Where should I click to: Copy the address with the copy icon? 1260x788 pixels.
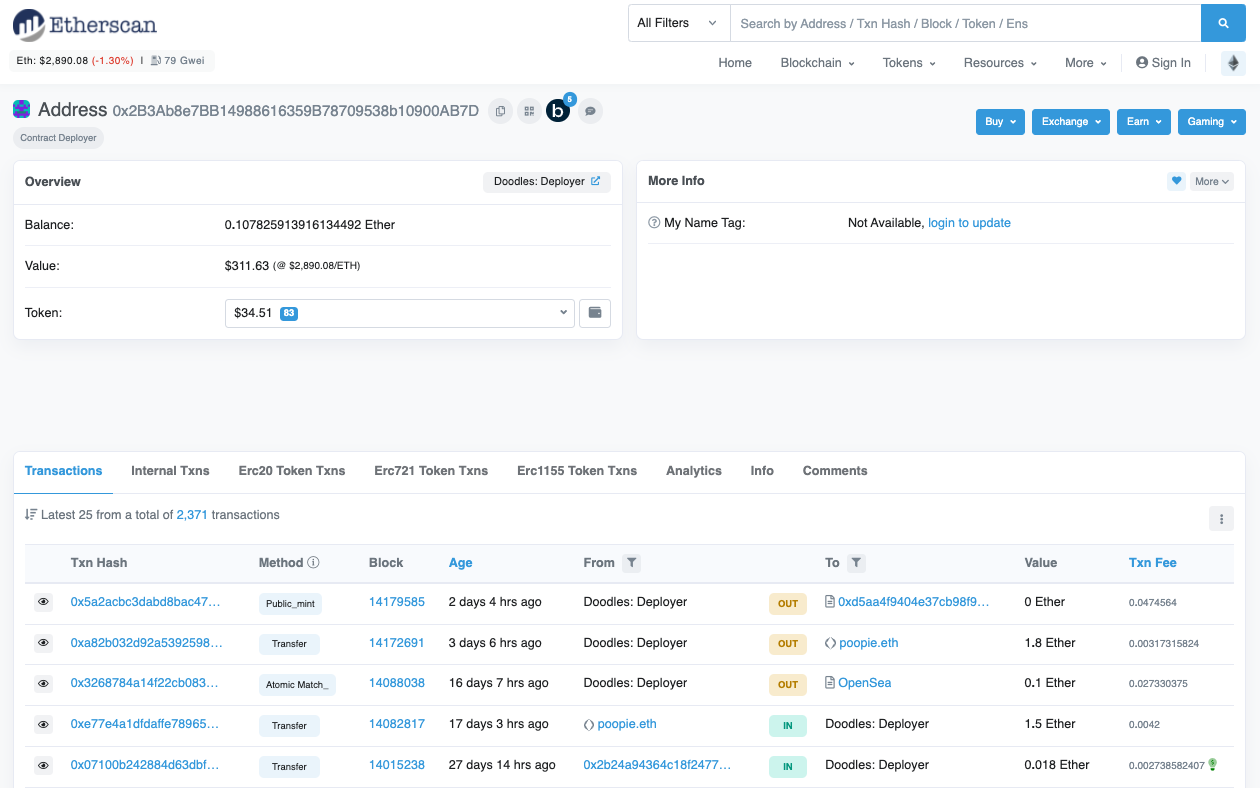click(x=501, y=111)
